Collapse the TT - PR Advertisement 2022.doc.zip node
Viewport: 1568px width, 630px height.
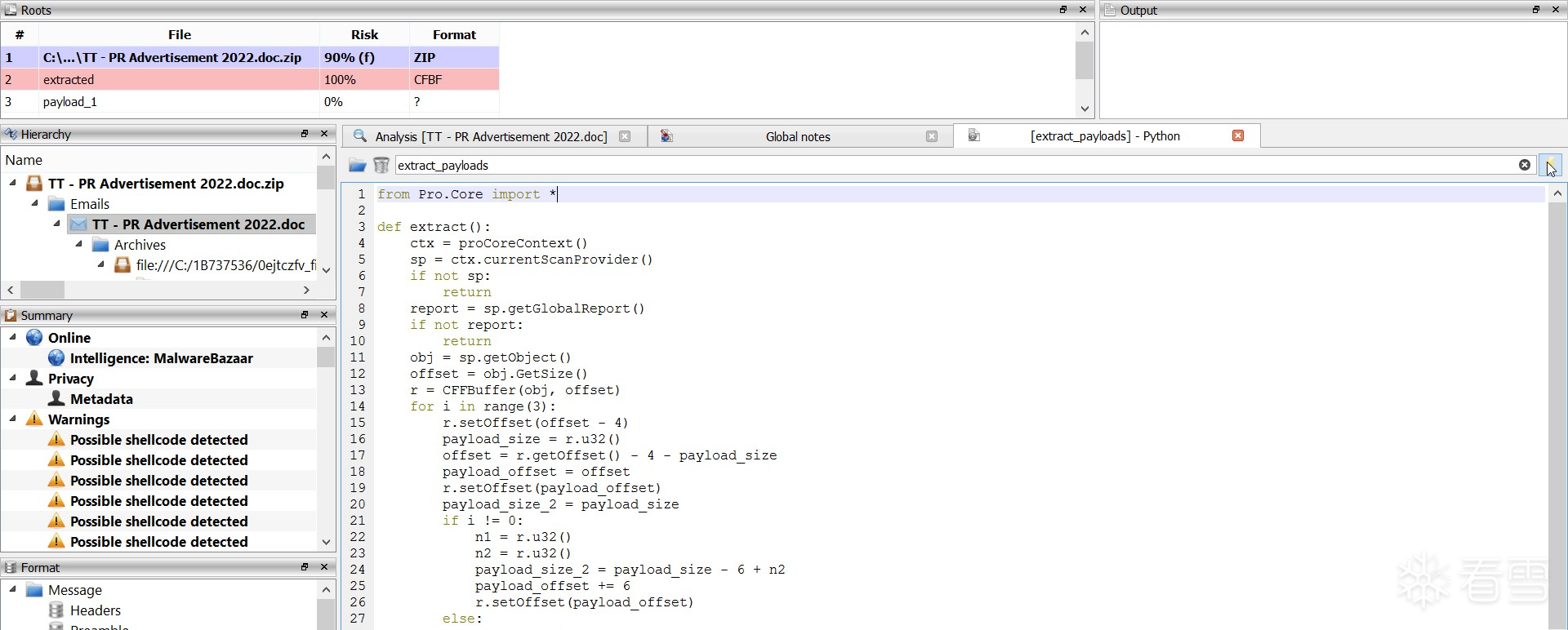(x=13, y=183)
